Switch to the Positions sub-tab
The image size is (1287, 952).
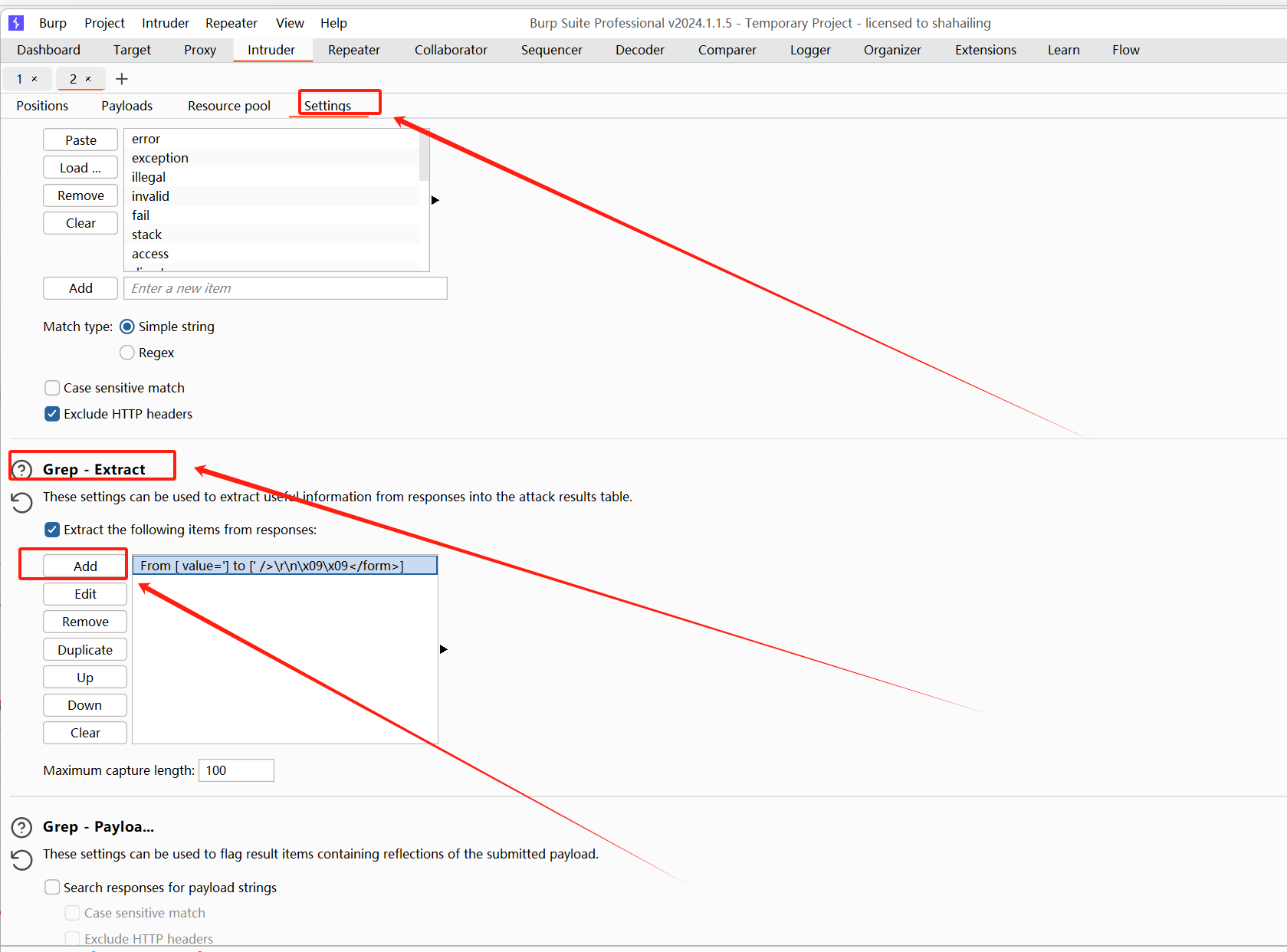42,106
